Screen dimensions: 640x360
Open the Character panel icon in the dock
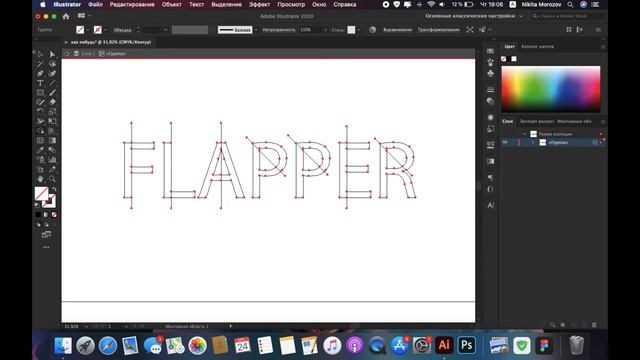(491, 205)
